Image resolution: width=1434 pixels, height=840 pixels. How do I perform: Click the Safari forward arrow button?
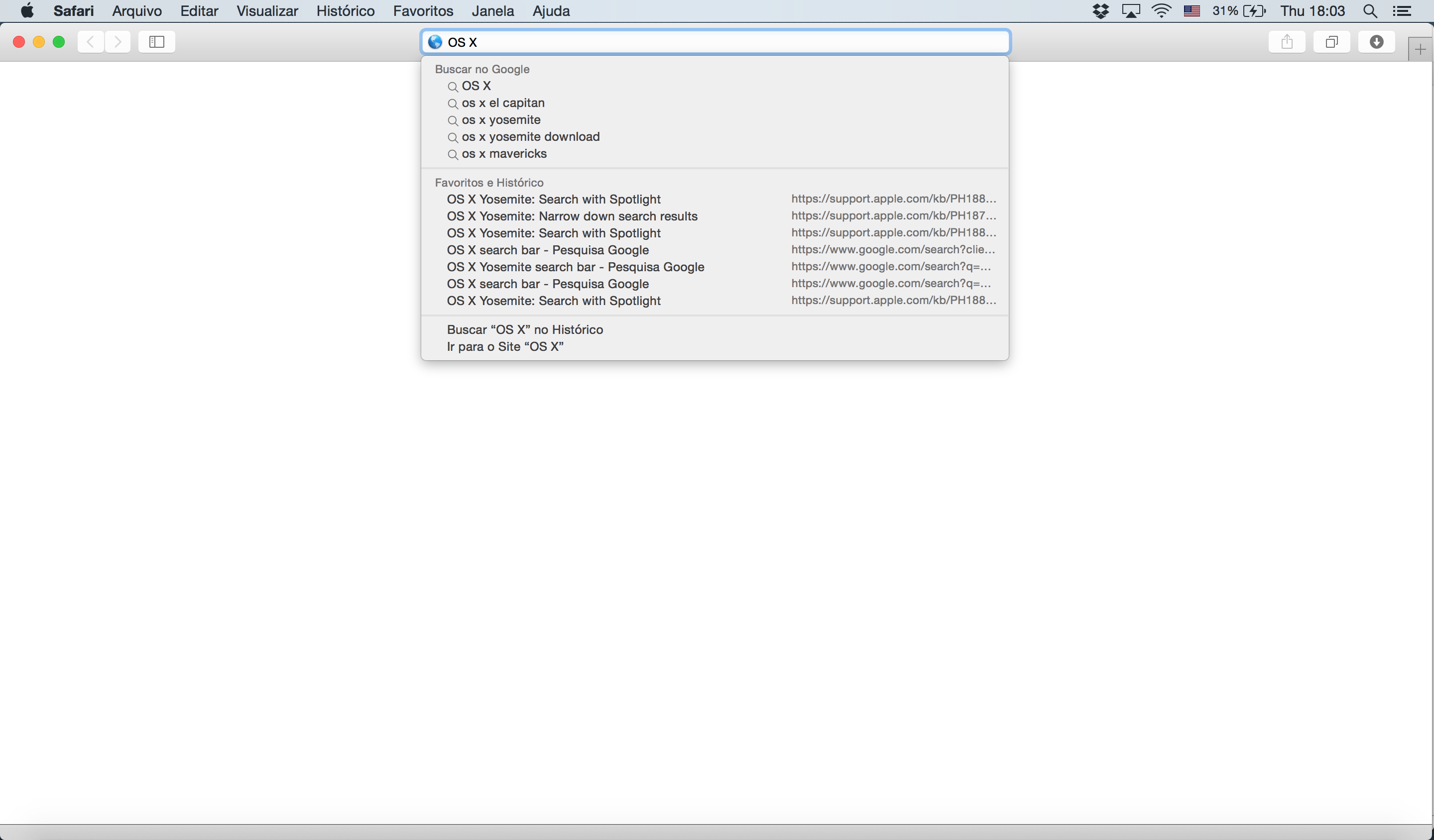pyautogui.click(x=118, y=42)
